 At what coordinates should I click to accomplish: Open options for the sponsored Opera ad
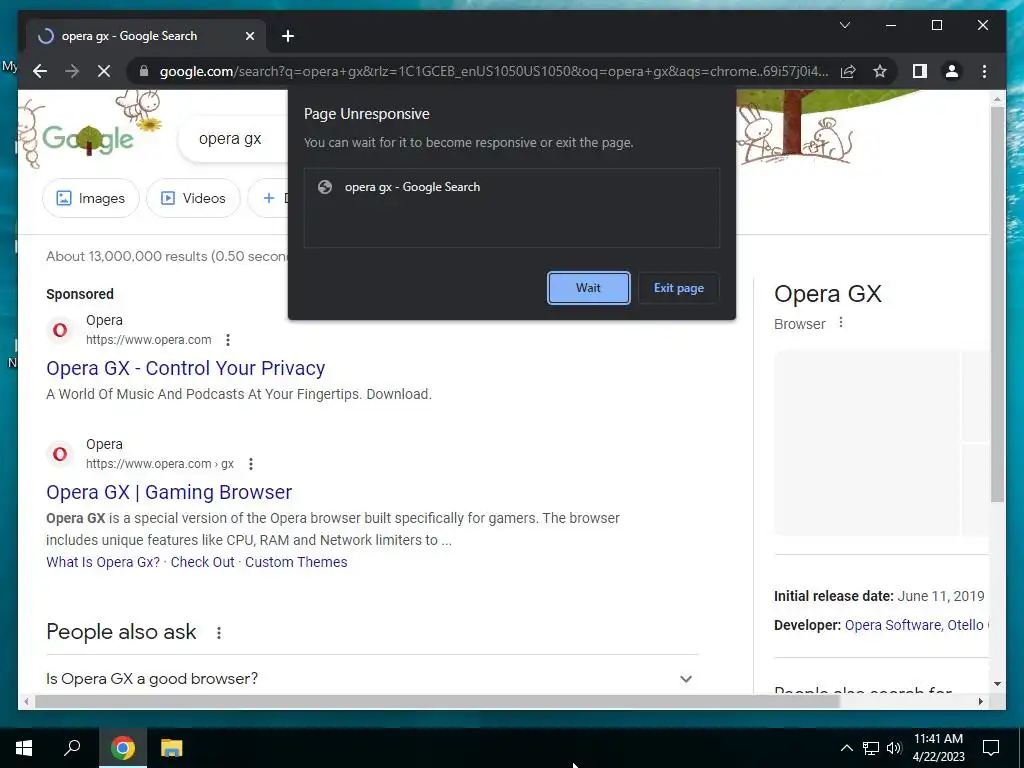(227, 340)
